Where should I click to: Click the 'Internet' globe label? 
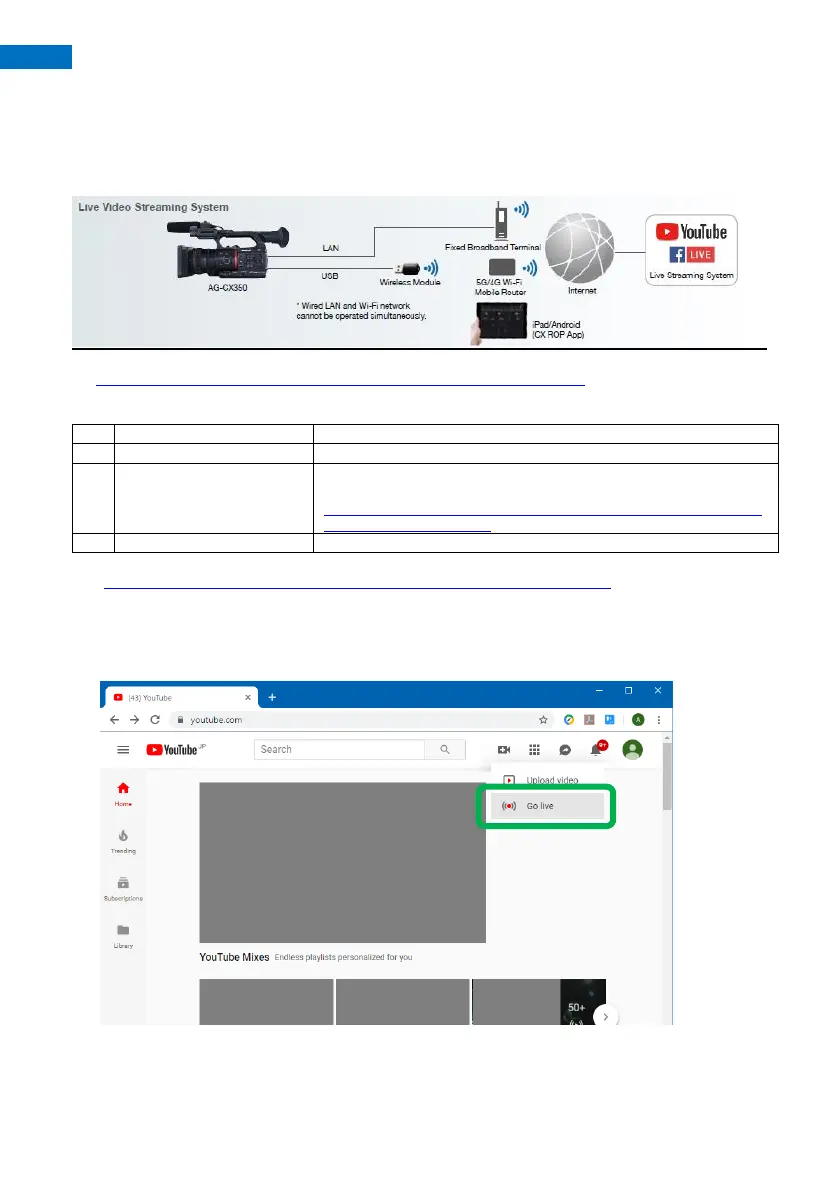coord(582,290)
